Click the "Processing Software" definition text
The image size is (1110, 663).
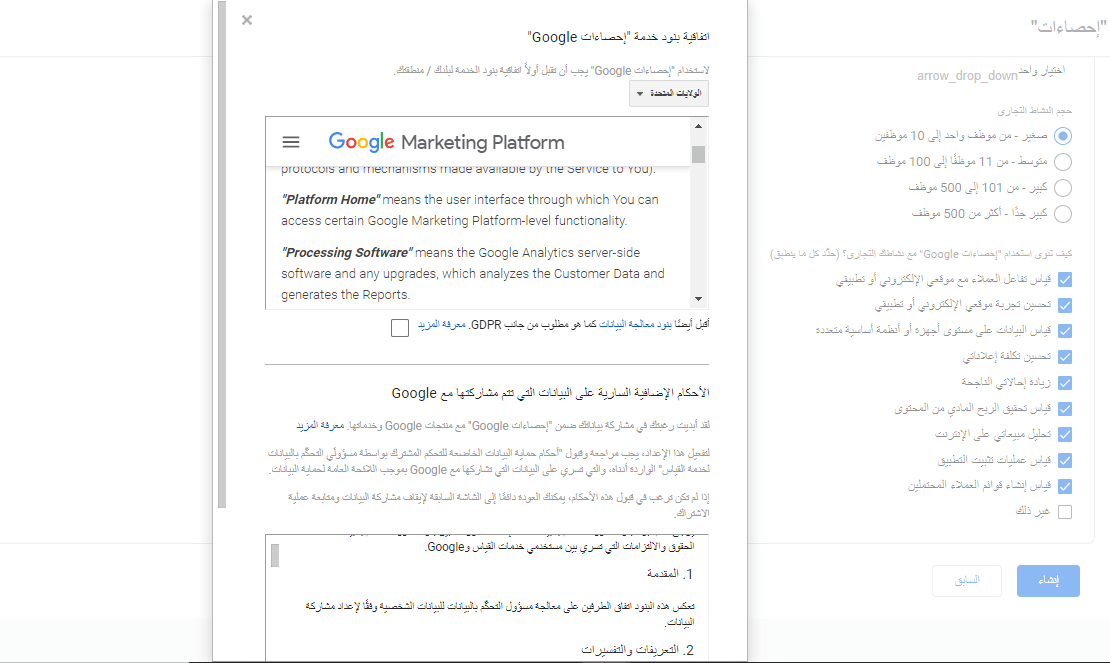[473, 273]
